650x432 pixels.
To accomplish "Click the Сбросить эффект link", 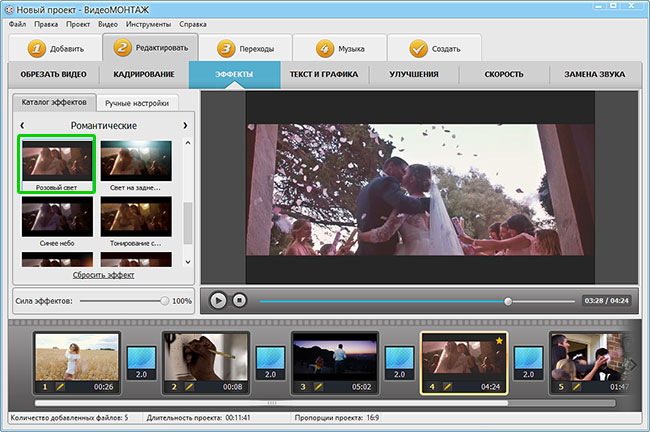I will coord(103,275).
